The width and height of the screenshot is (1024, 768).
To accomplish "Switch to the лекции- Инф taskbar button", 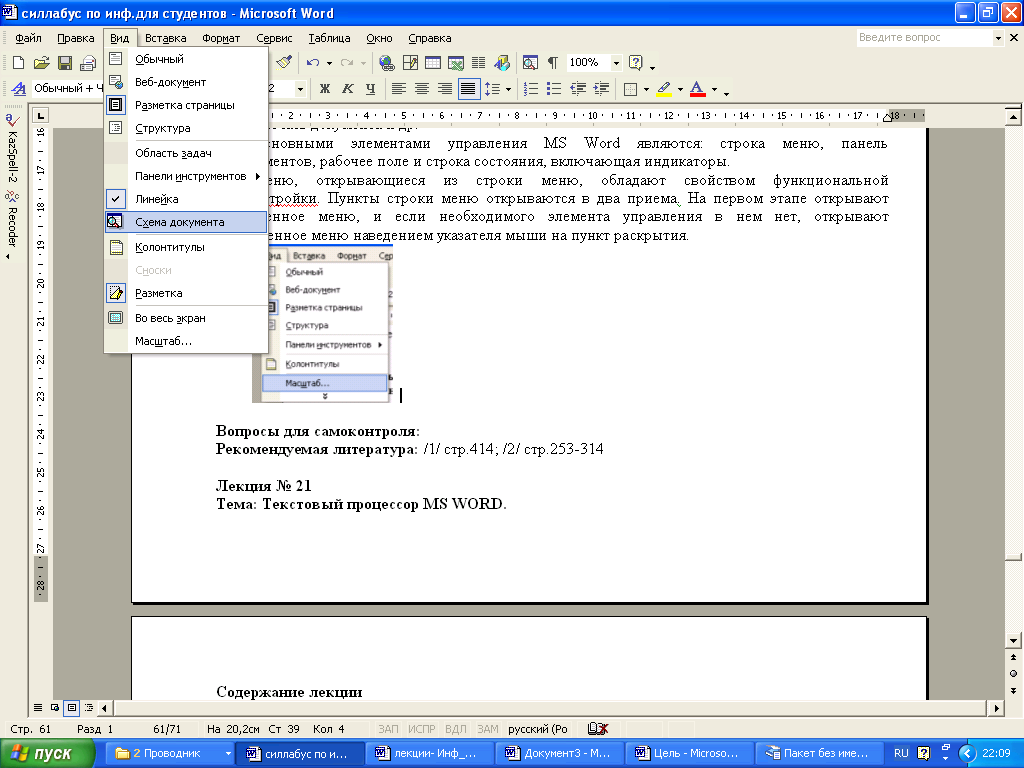I will (x=429, y=753).
